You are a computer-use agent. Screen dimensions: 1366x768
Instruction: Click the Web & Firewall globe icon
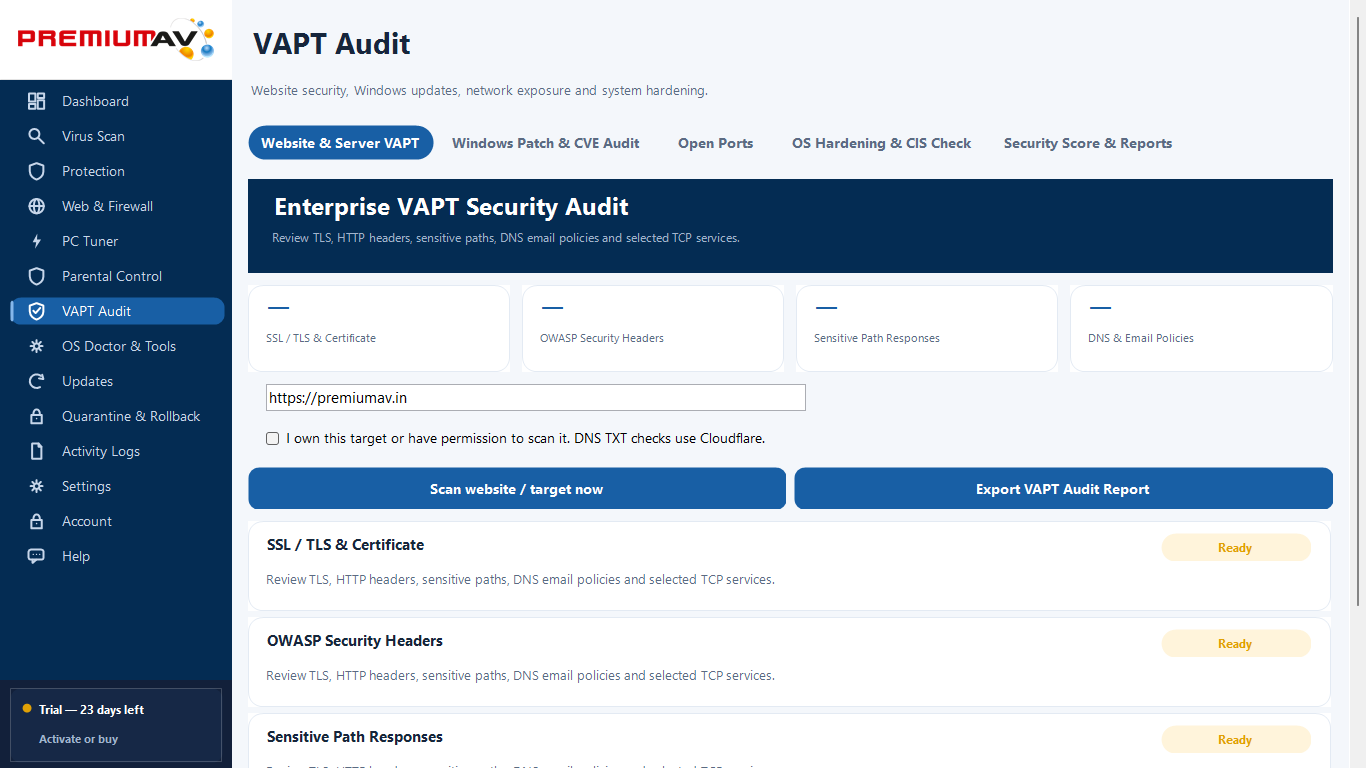click(37, 206)
